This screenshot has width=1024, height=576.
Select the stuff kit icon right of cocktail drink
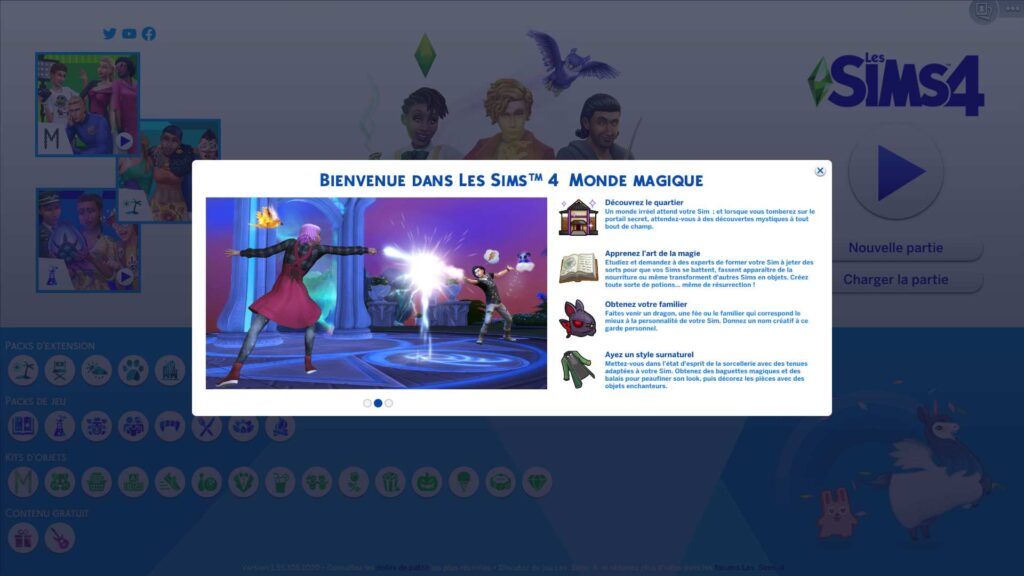317,482
